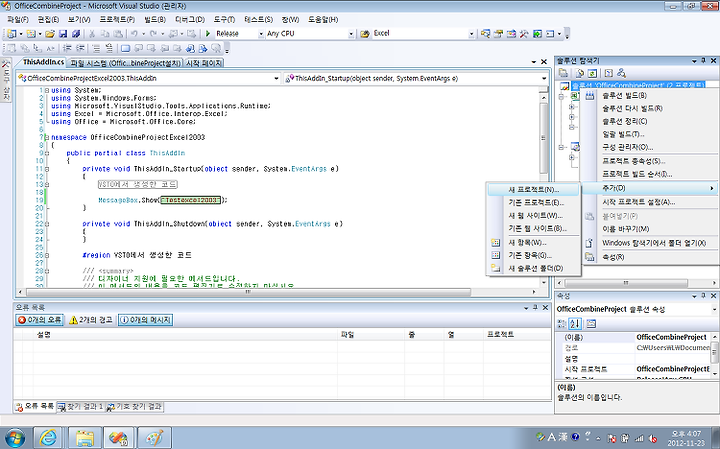The width and height of the screenshot is (720, 449).
Task: Open the Paint app on the taskbar
Action: pyautogui.click(x=154, y=438)
